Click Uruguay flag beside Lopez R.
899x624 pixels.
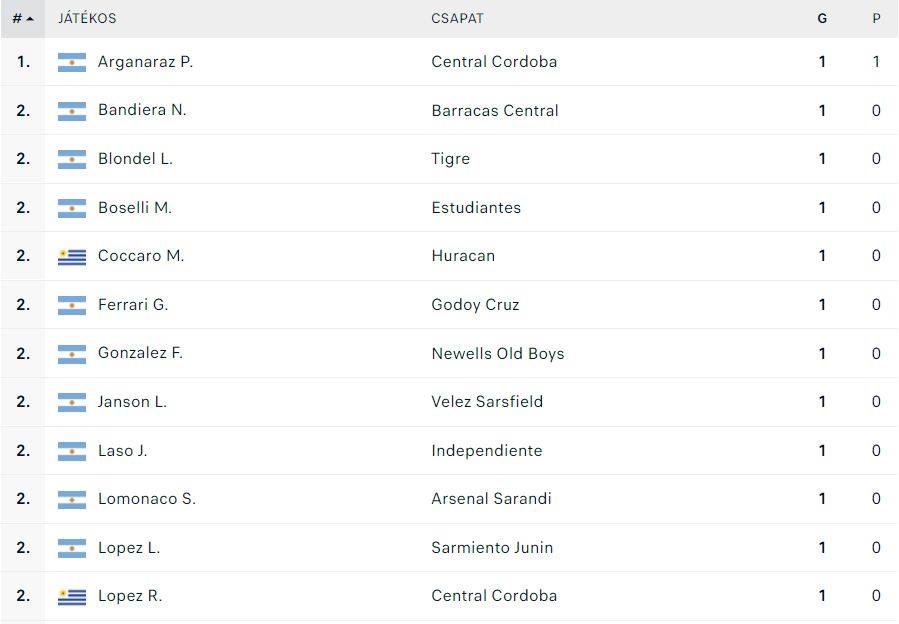point(72,596)
